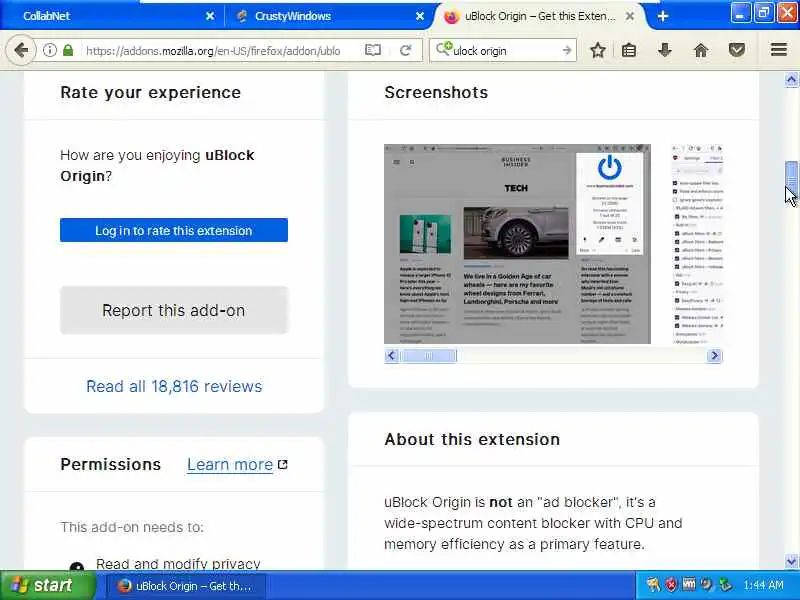The height and width of the screenshot is (600, 800).
Task: Close the CollabNet tab
Action: 210,16
